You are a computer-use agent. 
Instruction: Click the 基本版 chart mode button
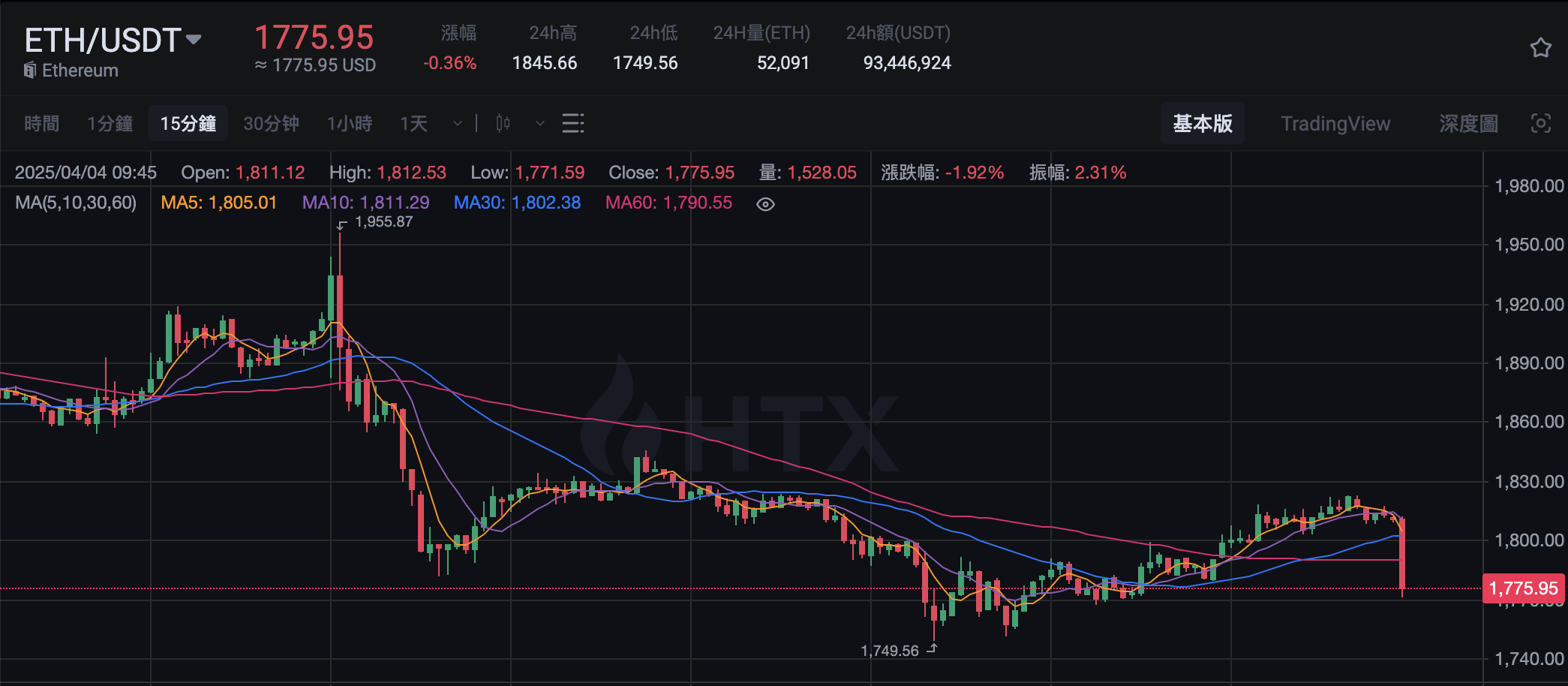point(1203,123)
